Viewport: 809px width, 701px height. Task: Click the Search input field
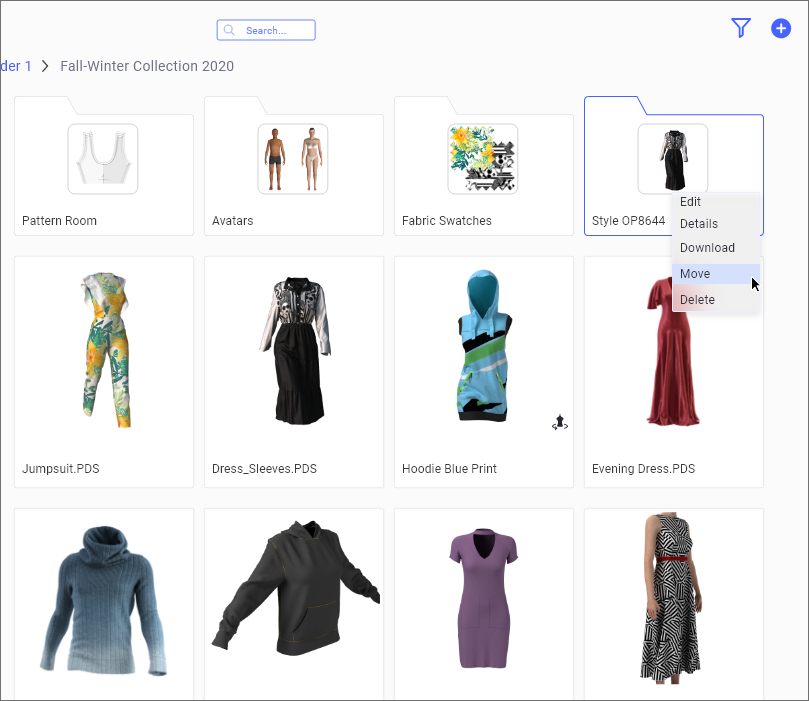pyautogui.click(x=266, y=30)
